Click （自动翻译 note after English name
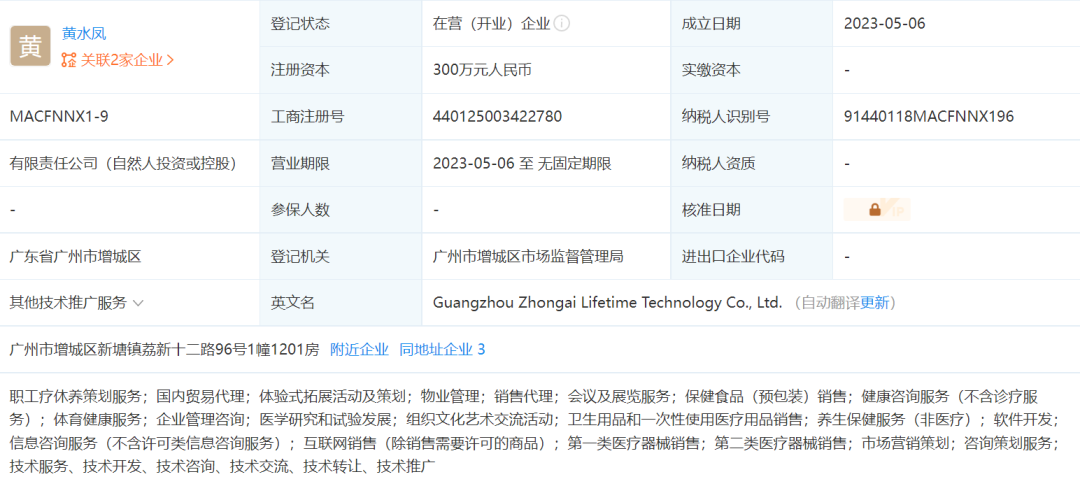The height and width of the screenshot is (486, 1080). [824, 303]
